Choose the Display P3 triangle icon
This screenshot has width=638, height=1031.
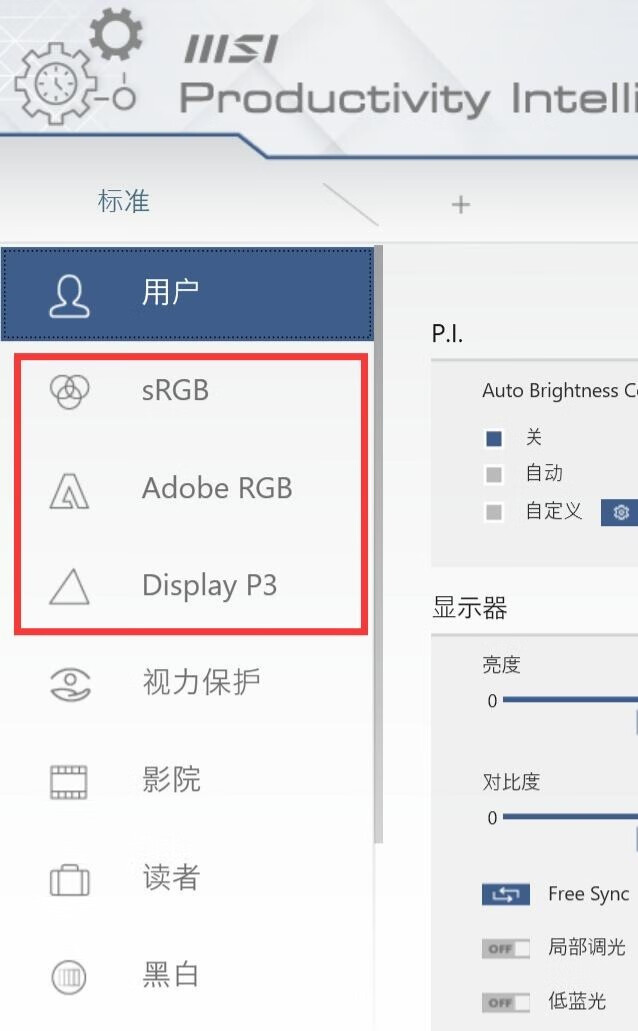[69, 587]
